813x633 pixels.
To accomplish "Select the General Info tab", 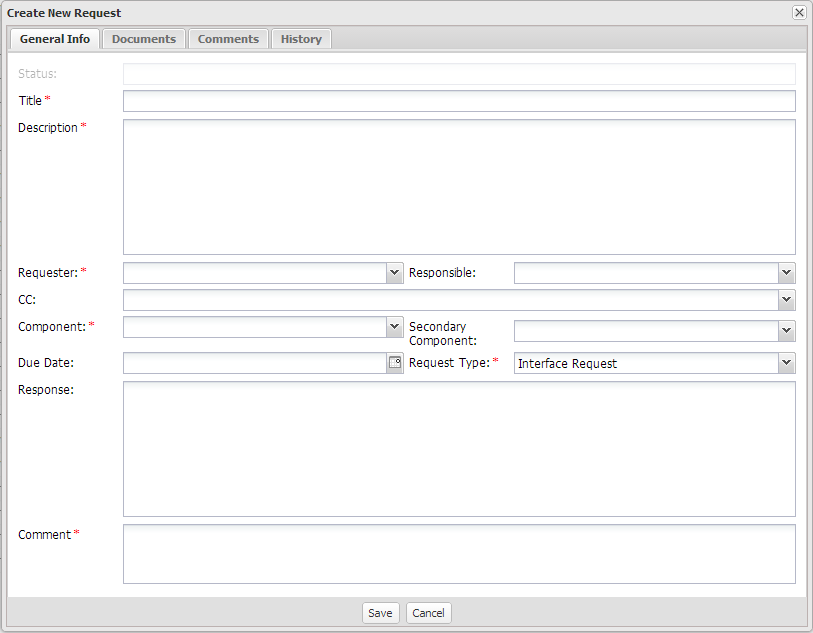I will (54, 38).
